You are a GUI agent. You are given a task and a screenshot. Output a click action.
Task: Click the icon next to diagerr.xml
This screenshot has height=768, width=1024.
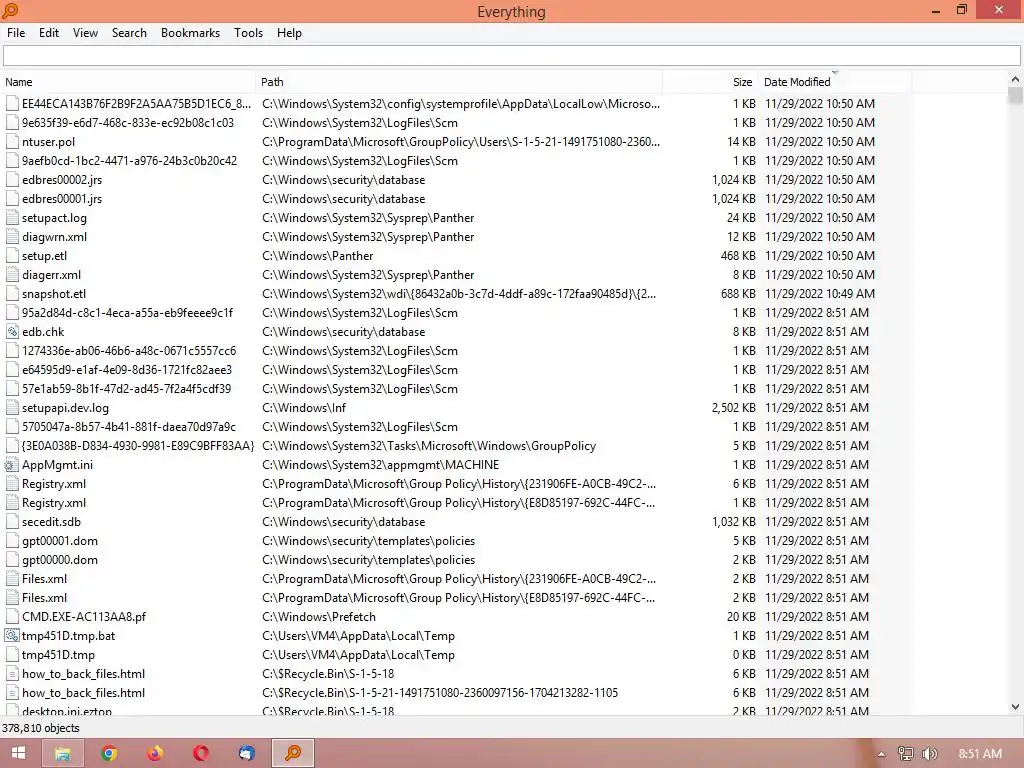pos(12,274)
